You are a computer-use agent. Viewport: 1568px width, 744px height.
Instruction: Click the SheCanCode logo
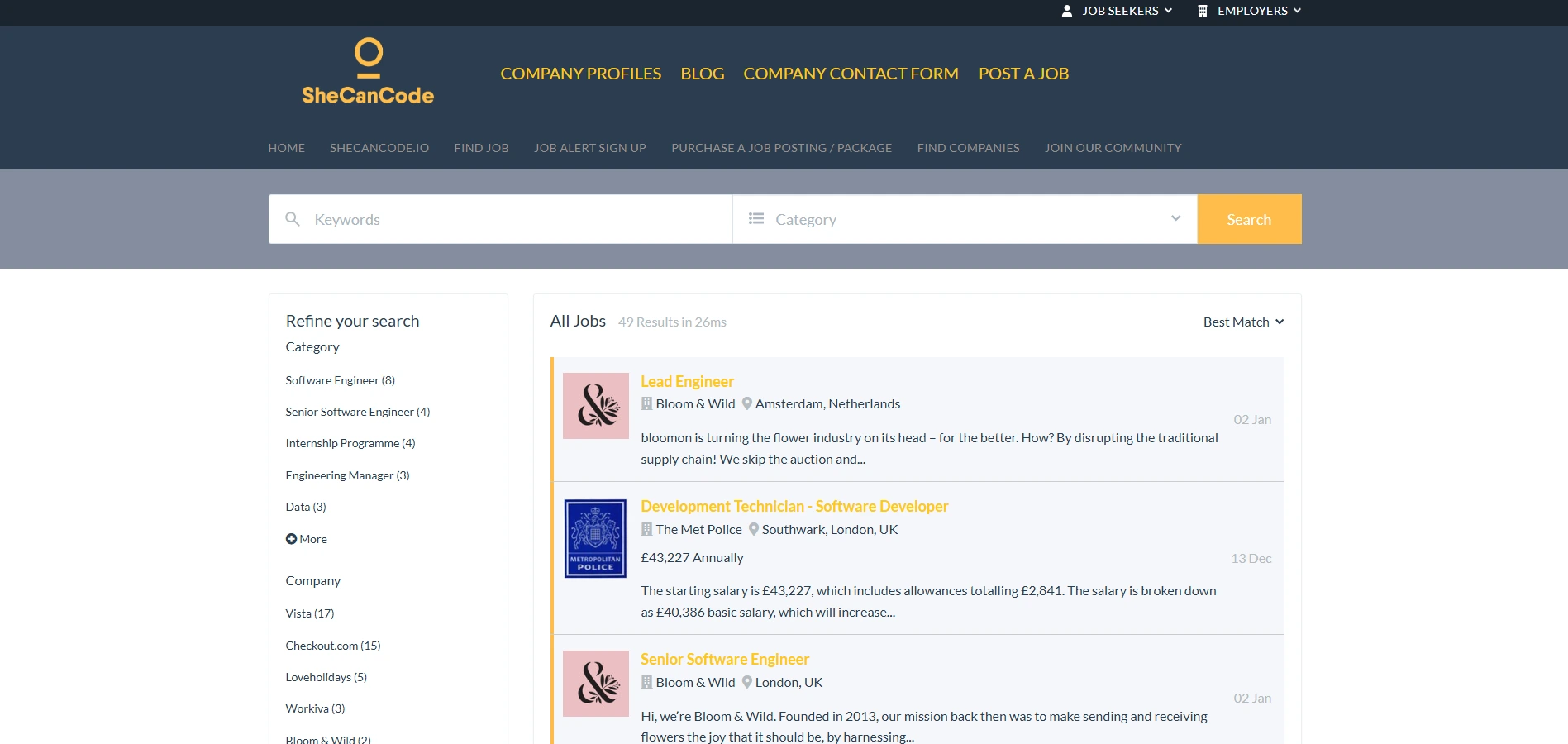[x=368, y=72]
